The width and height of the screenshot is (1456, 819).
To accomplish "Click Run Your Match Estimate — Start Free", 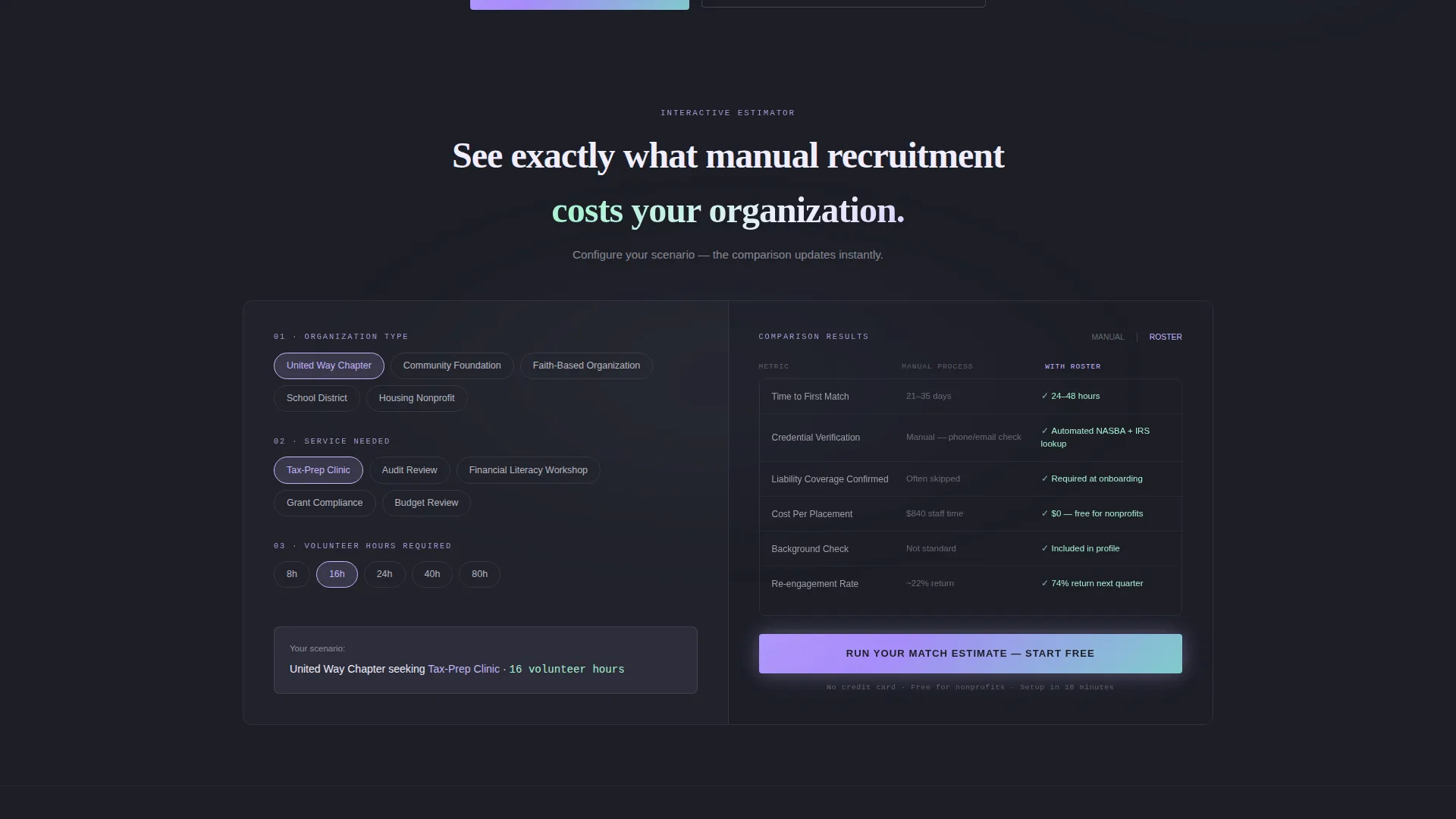I will 970,654.
